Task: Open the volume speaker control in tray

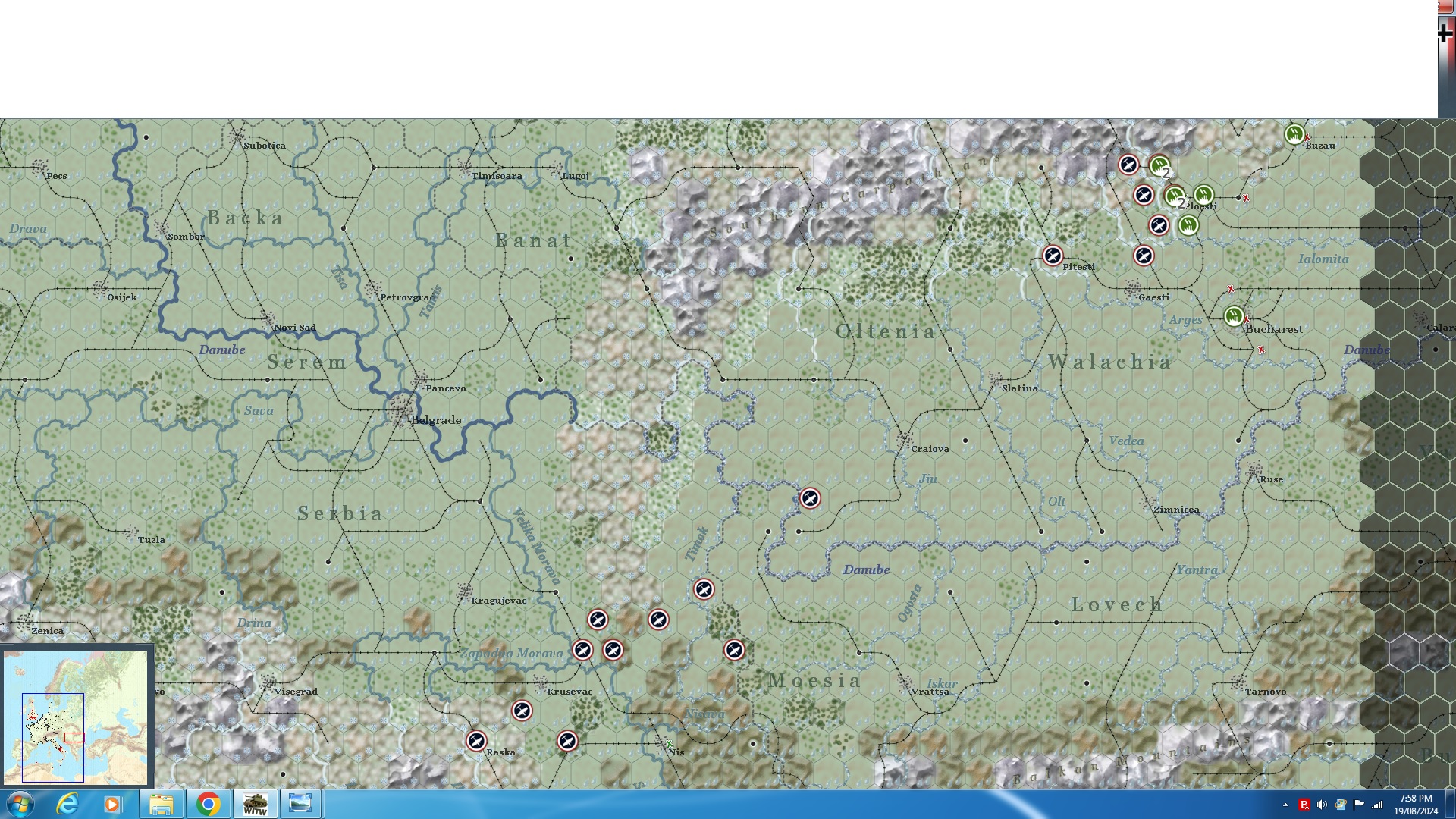Action: tap(1322, 805)
